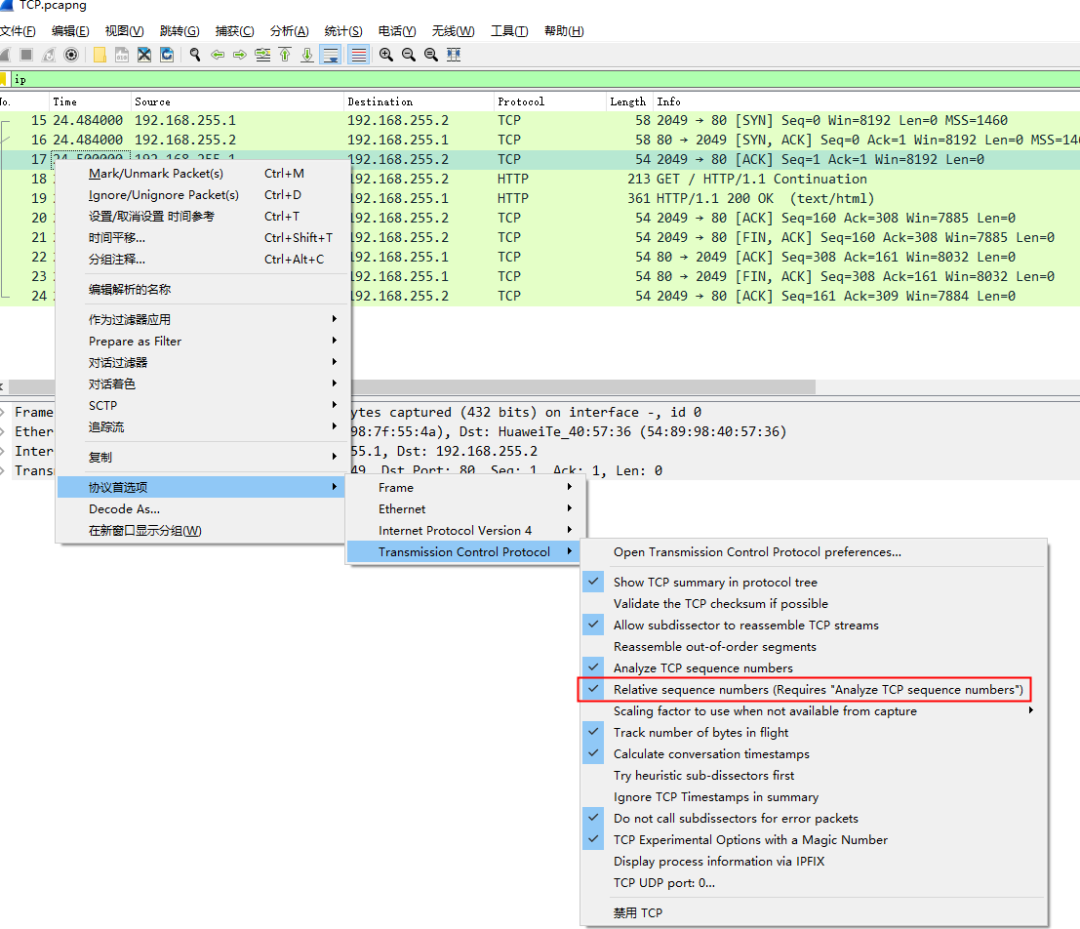Zoom in on packet text
1080x929 pixels.
click(386, 54)
